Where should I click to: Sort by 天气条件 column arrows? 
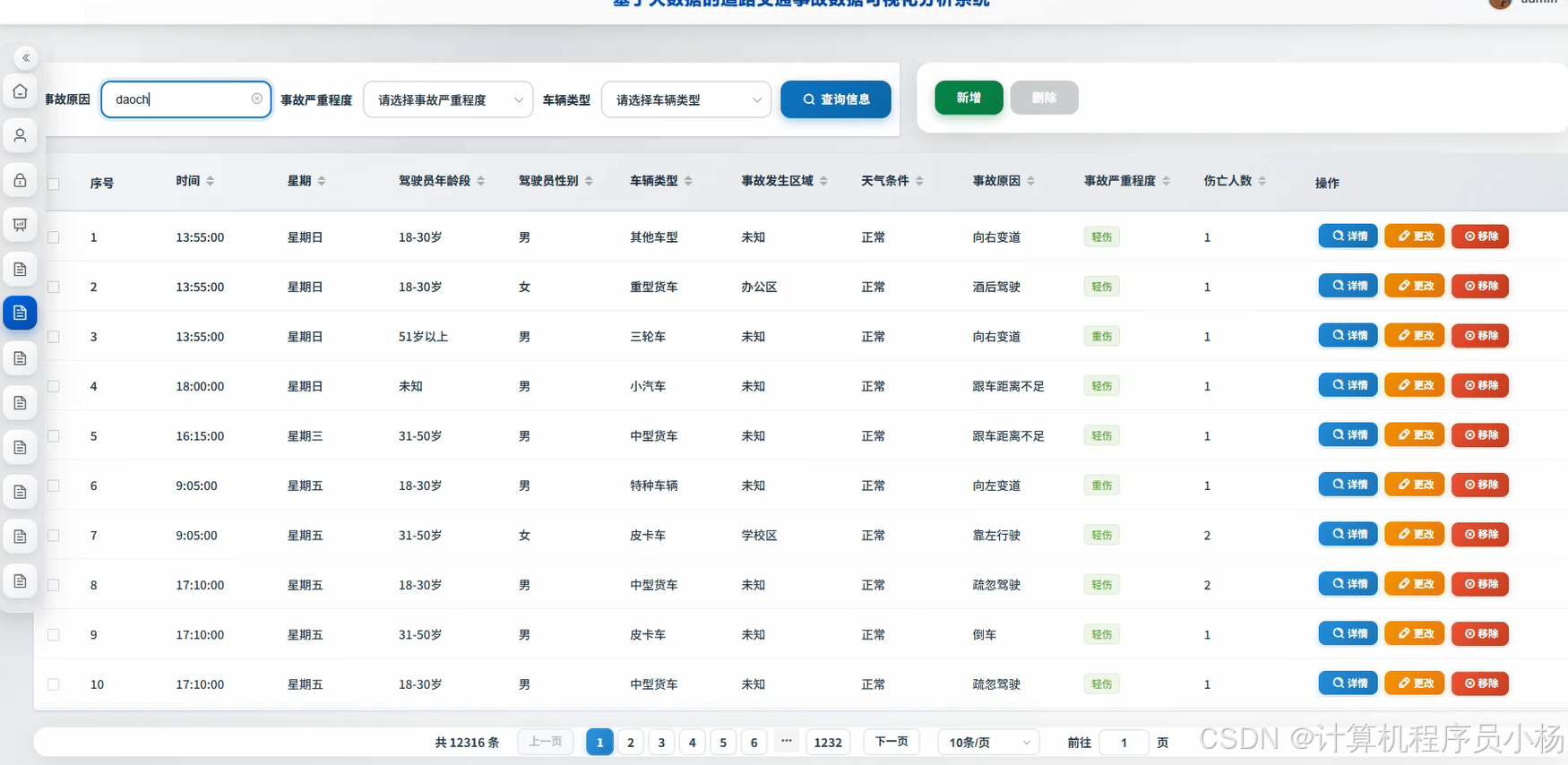tap(919, 181)
